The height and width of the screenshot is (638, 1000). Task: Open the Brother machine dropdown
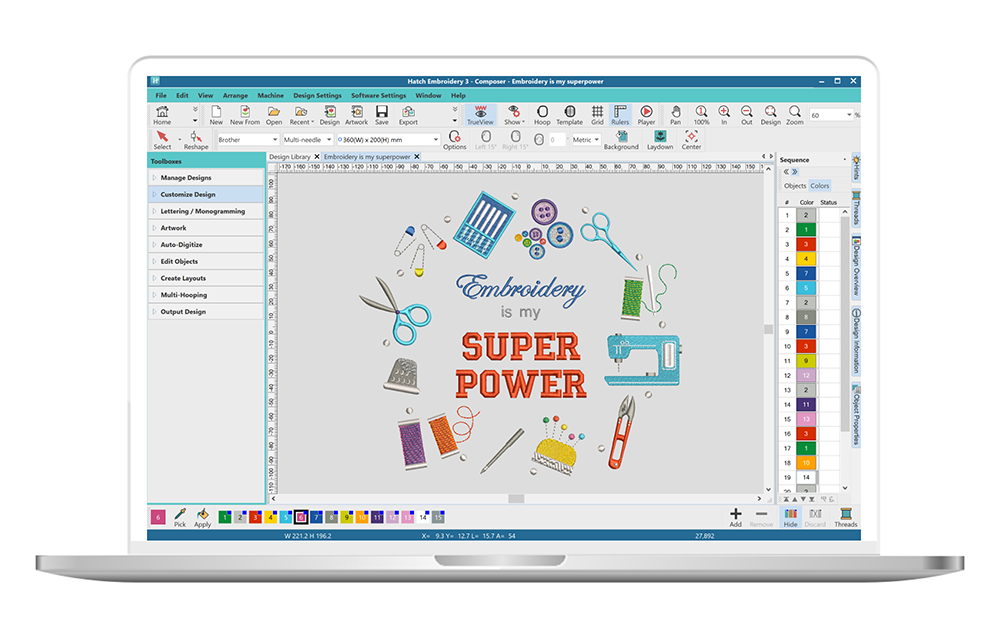coord(247,140)
